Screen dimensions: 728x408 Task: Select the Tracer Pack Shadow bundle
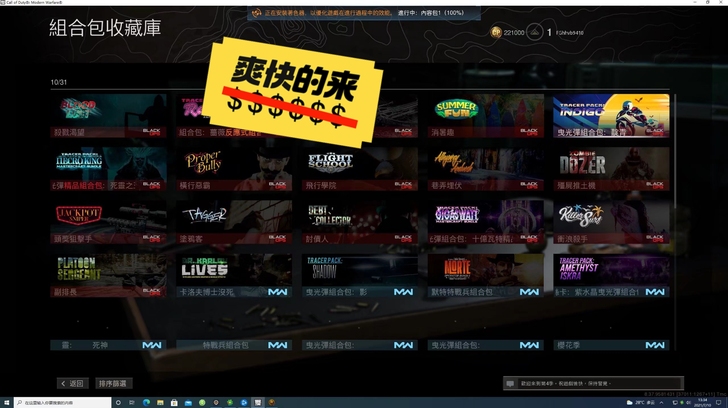coord(360,276)
